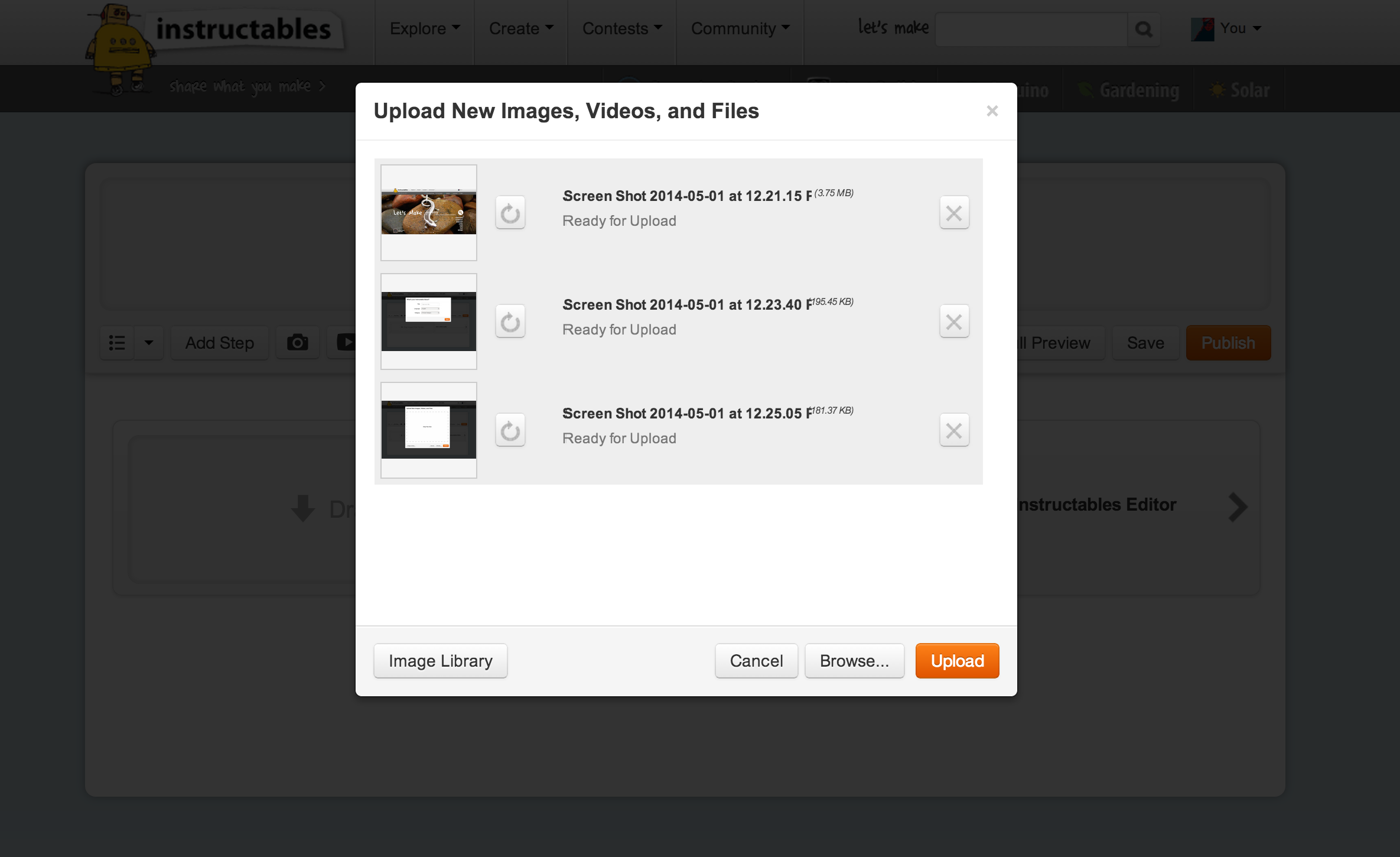Open the Image Library
This screenshot has height=857, width=1400.
(439, 660)
